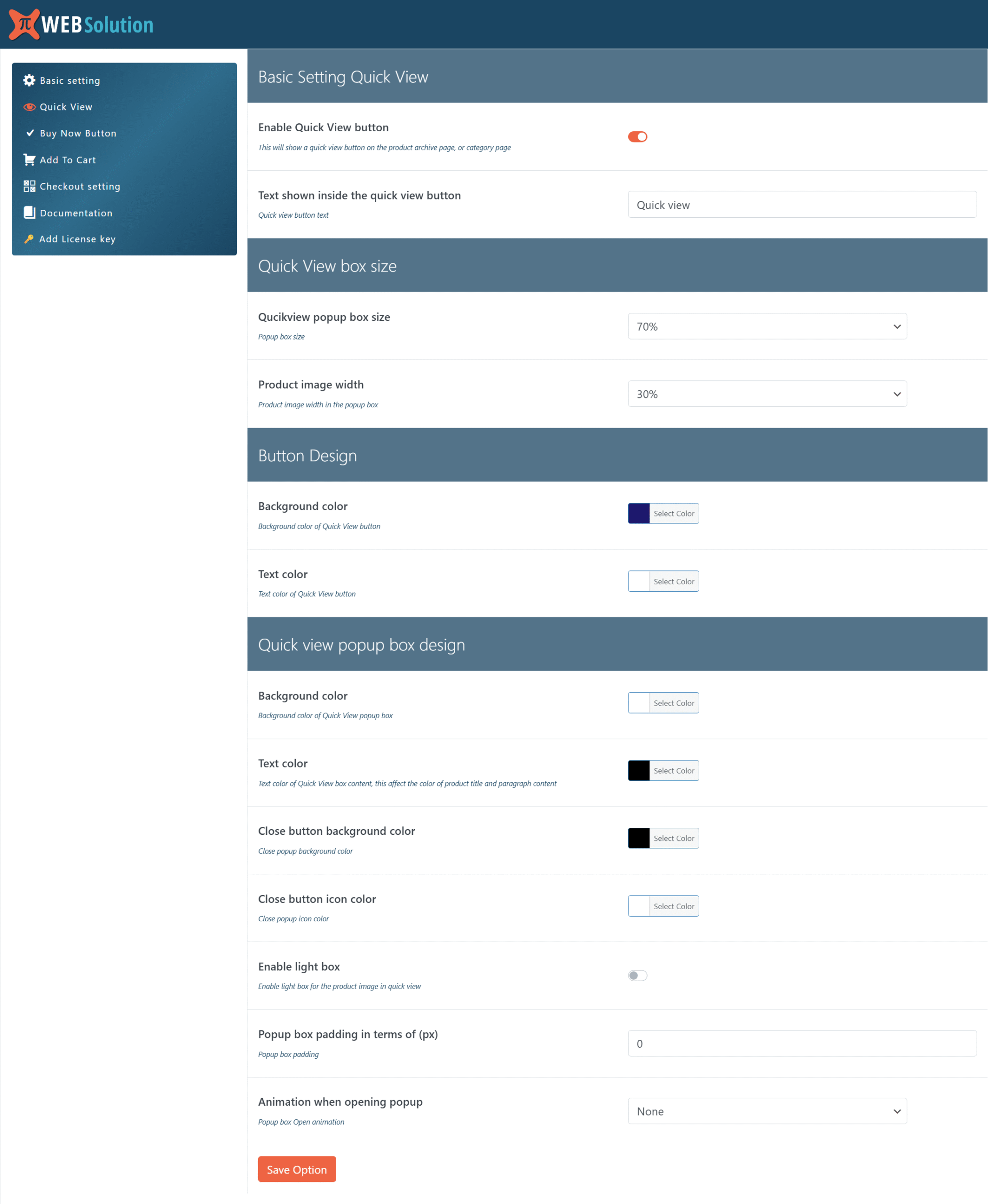Screen dimensions: 988x1204
Task: Click the checkmark icon beside Buy Now Button
Action: (30, 133)
